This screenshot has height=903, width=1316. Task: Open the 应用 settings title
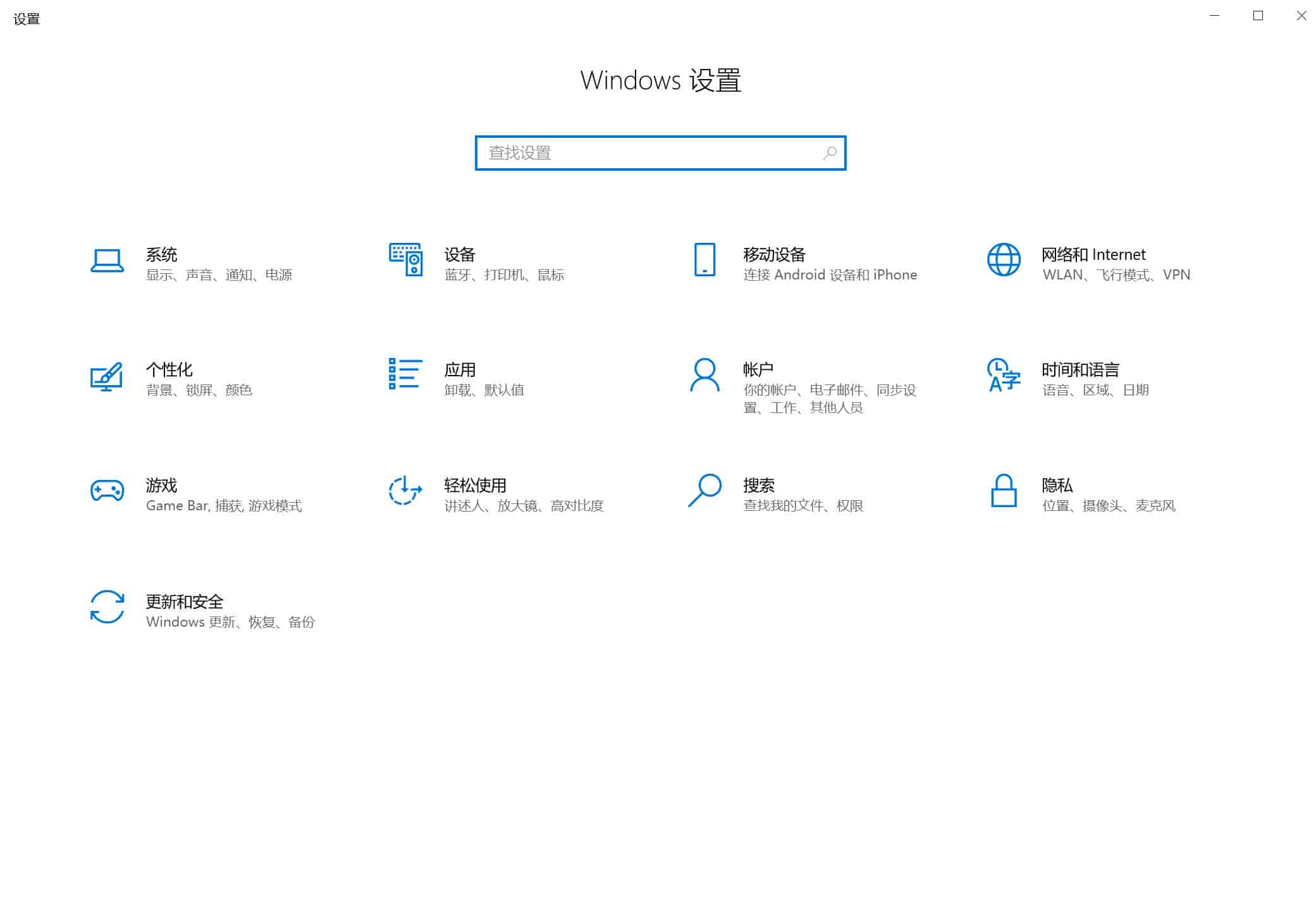pyautogui.click(x=460, y=370)
